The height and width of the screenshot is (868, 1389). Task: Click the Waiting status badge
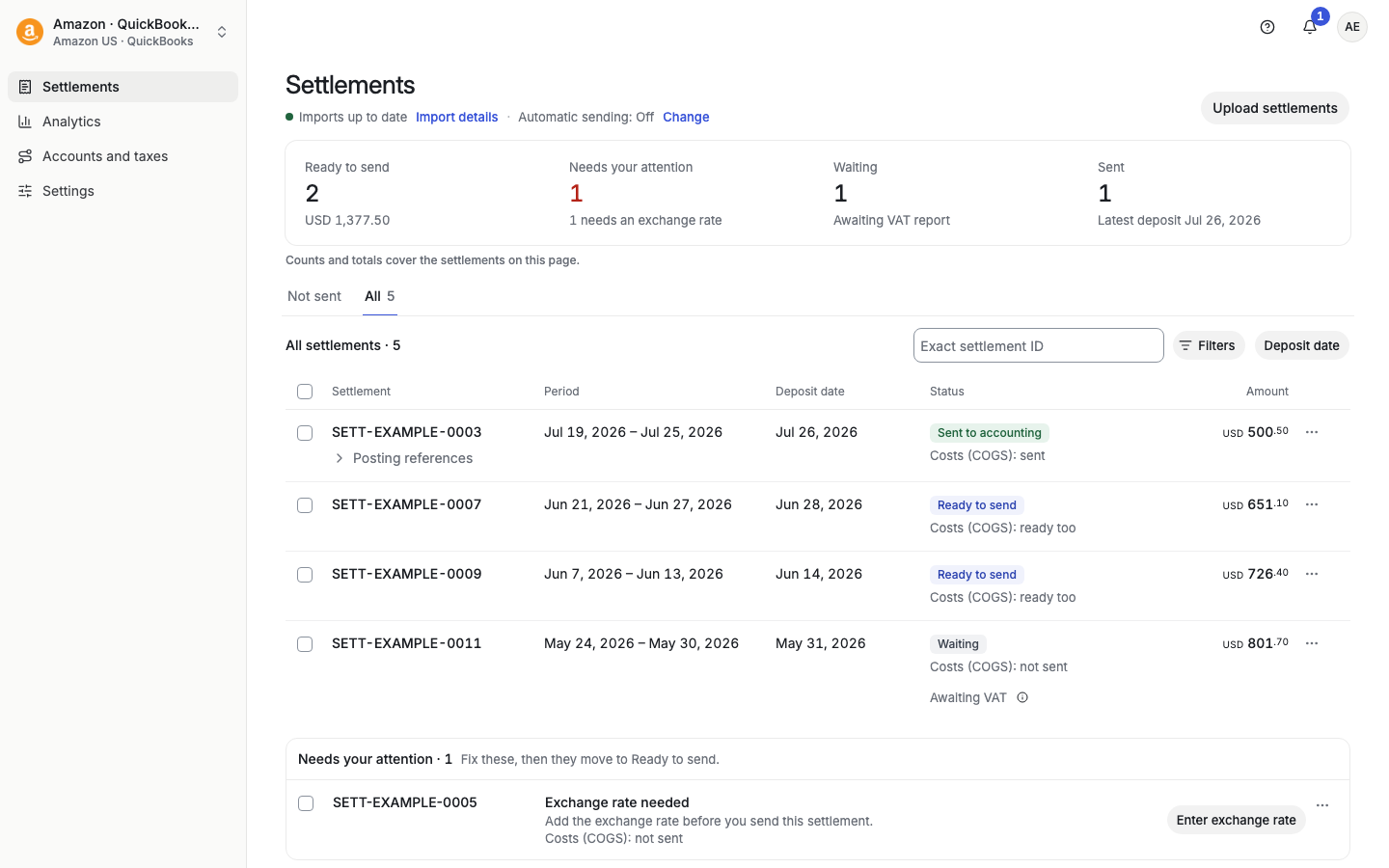coord(958,644)
